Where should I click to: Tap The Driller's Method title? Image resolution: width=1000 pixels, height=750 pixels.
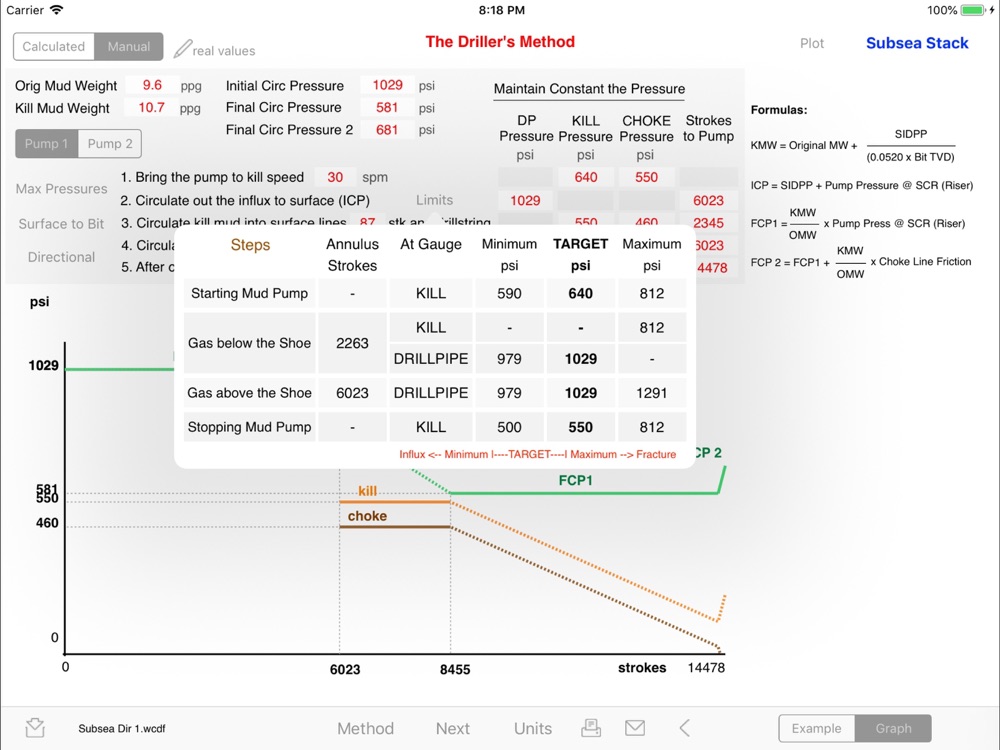[x=500, y=42]
